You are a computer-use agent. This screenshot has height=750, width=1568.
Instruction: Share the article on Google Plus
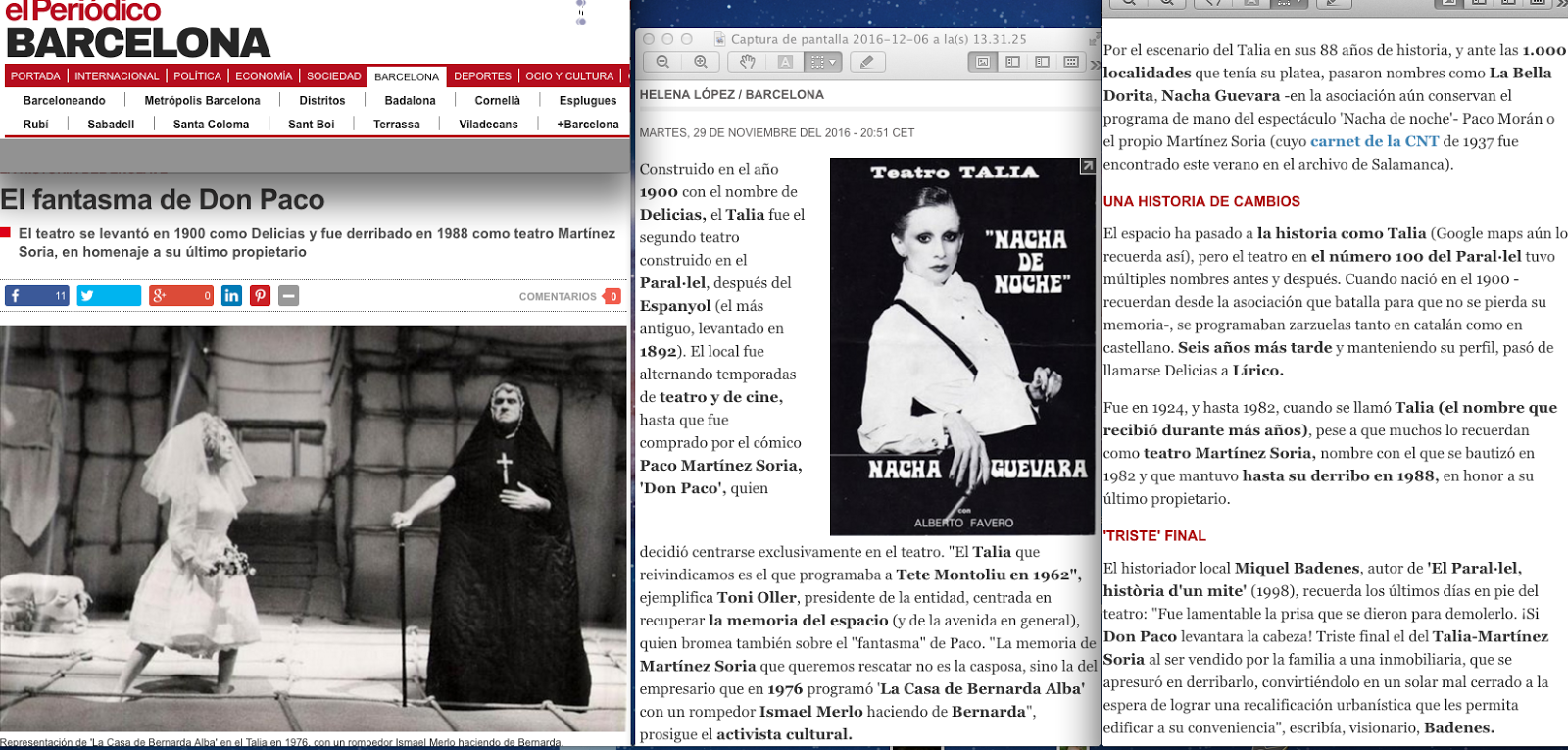tap(181, 295)
